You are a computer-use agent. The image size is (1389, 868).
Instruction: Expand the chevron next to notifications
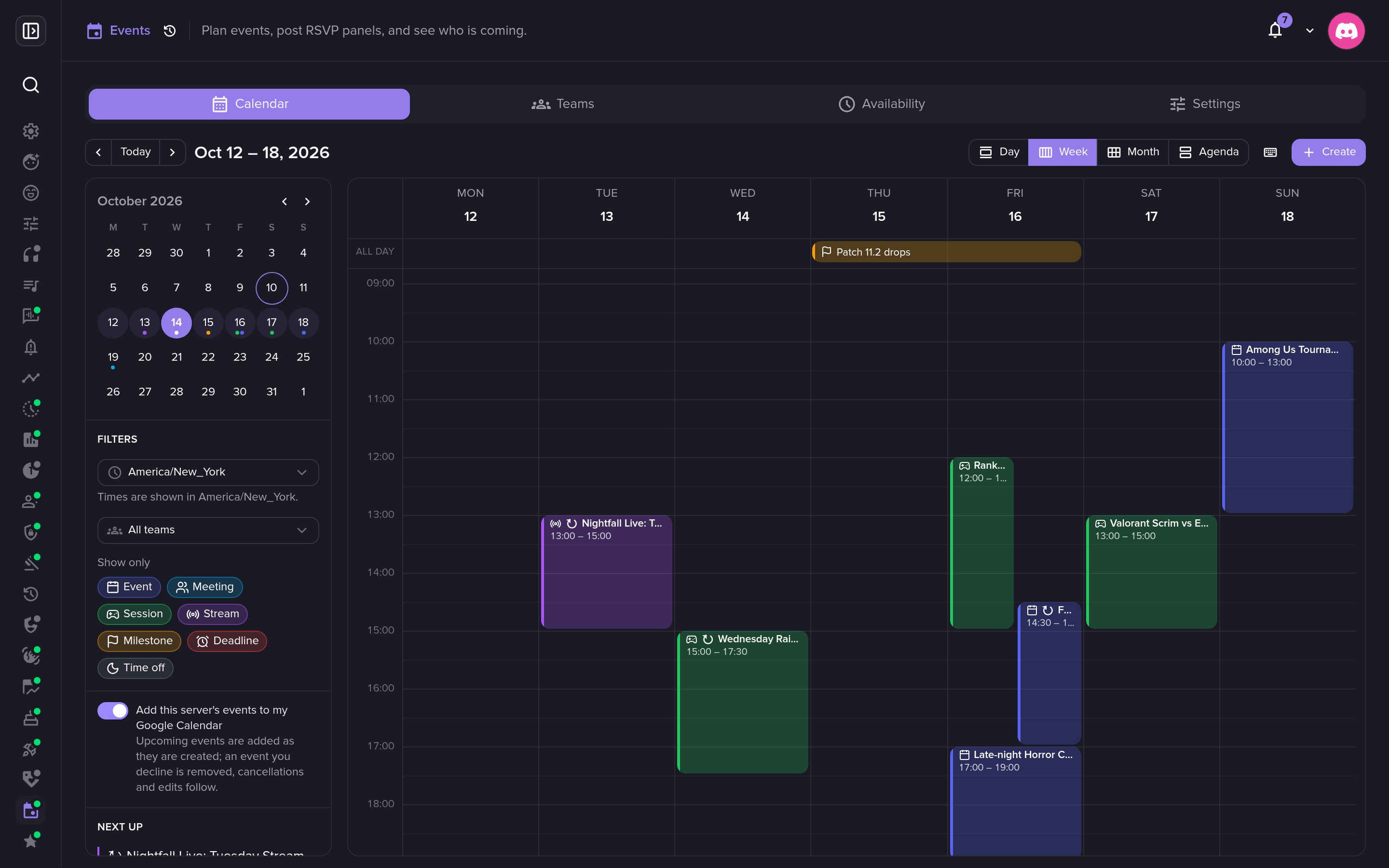tap(1310, 30)
